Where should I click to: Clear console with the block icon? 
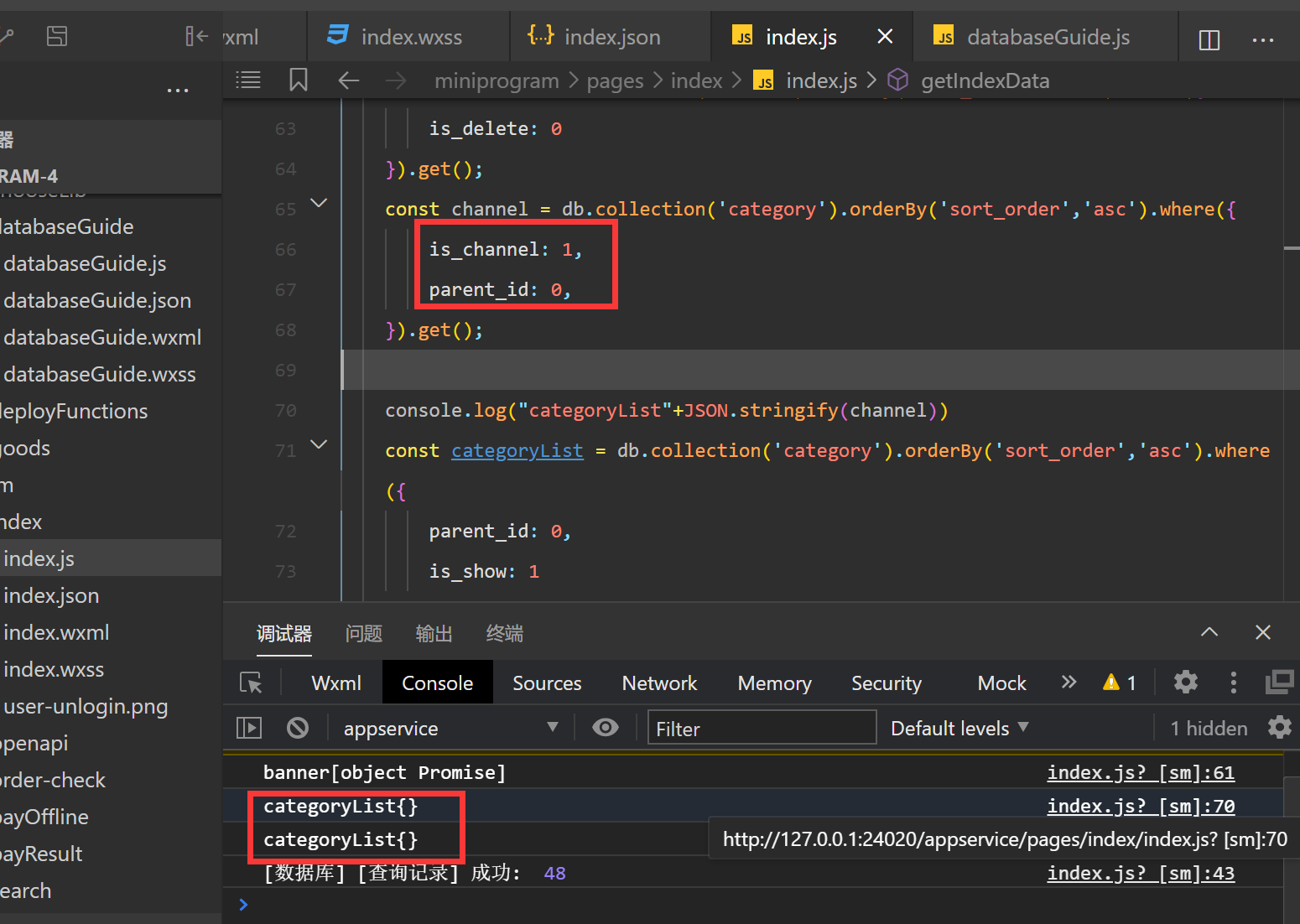(x=298, y=728)
